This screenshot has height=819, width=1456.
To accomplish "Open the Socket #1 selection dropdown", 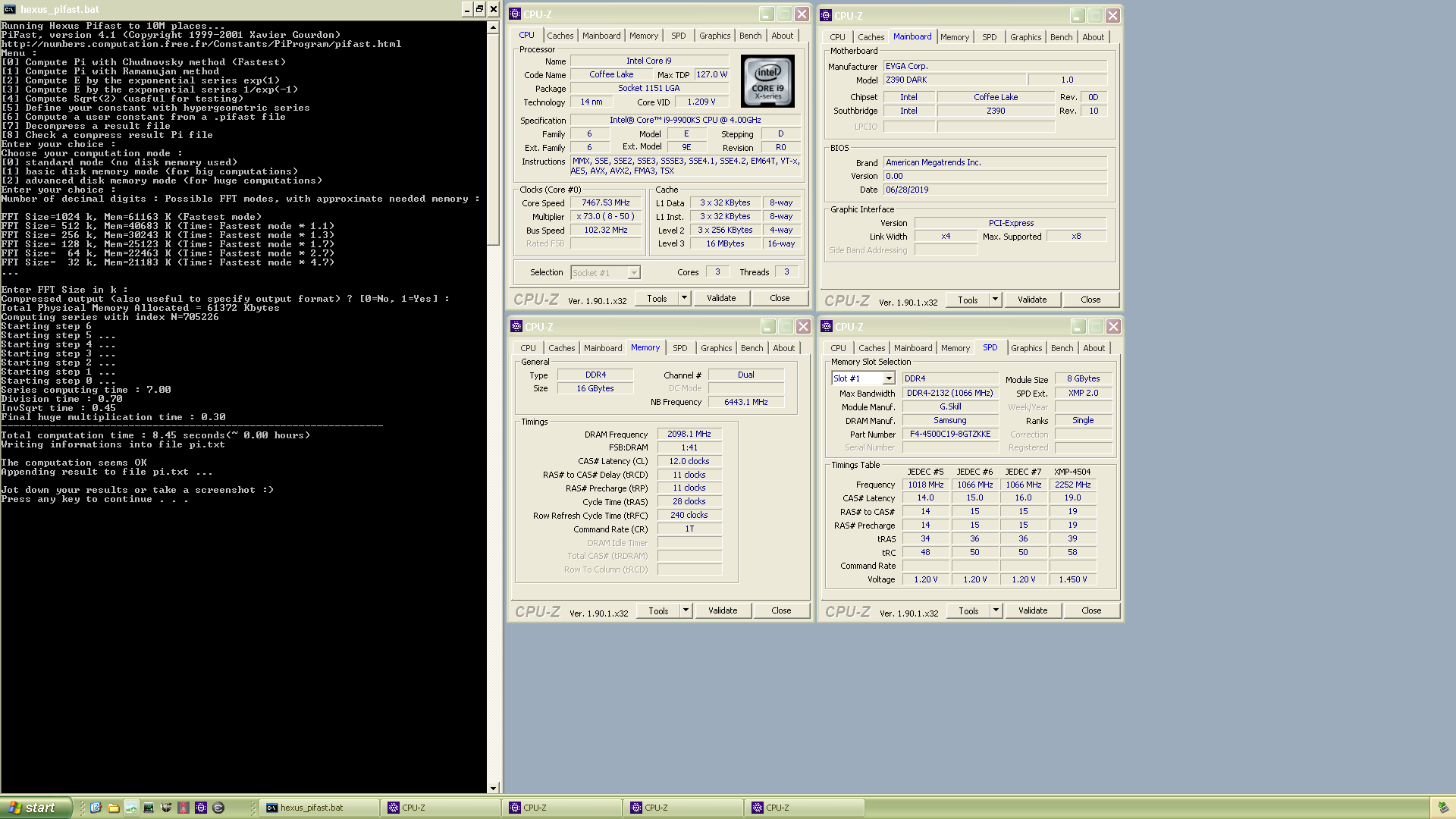I will pos(634,272).
